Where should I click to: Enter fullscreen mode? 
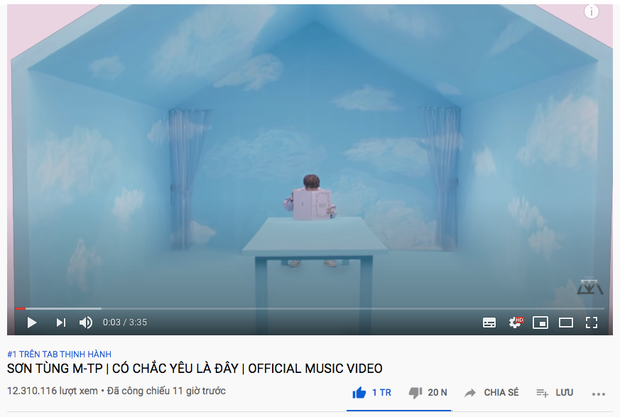coord(592,323)
